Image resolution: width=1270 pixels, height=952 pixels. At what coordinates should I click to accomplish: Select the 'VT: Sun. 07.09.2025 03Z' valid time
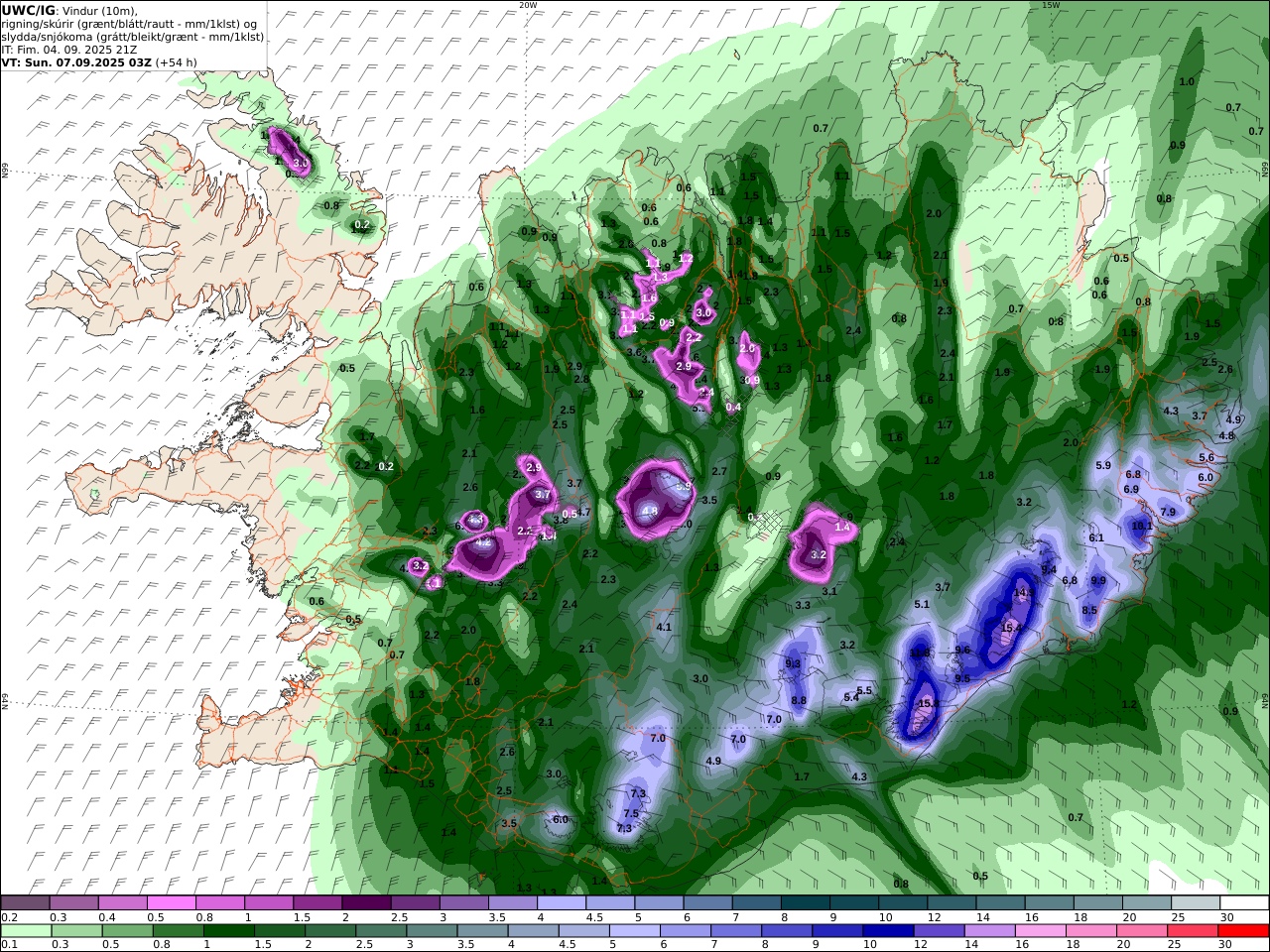[76, 61]
